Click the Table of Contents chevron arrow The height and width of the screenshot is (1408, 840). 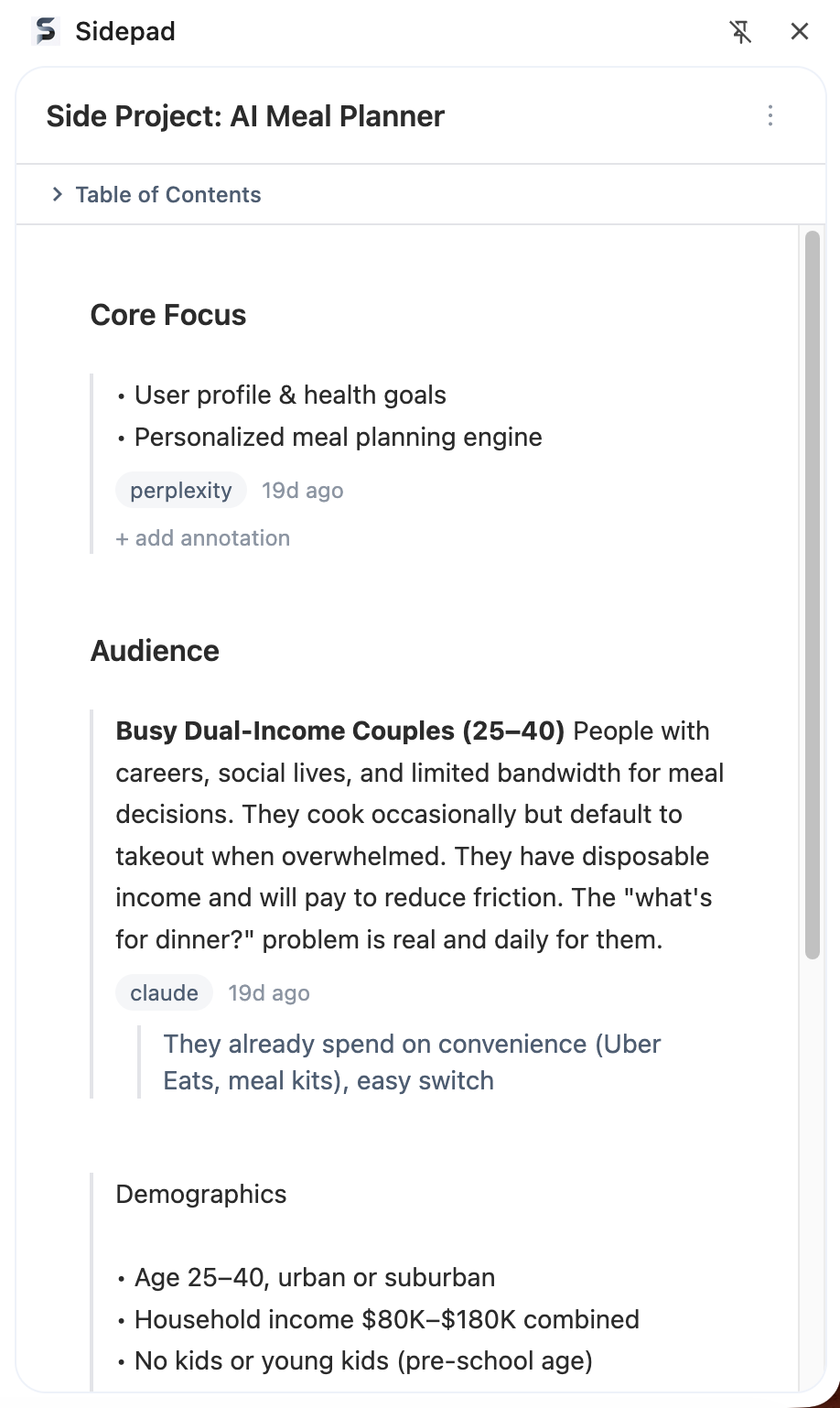[x=57, y=194]
